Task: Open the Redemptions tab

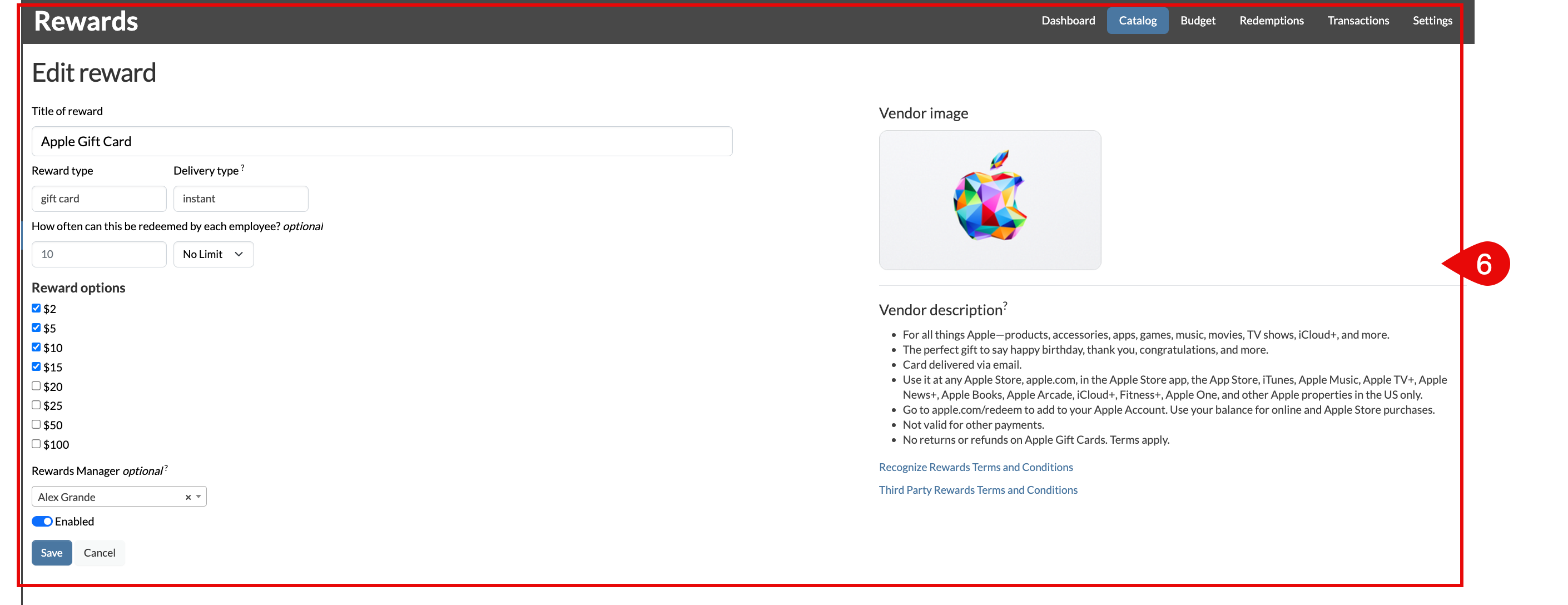Action: pyautogui.click(x=1271, y=21)
